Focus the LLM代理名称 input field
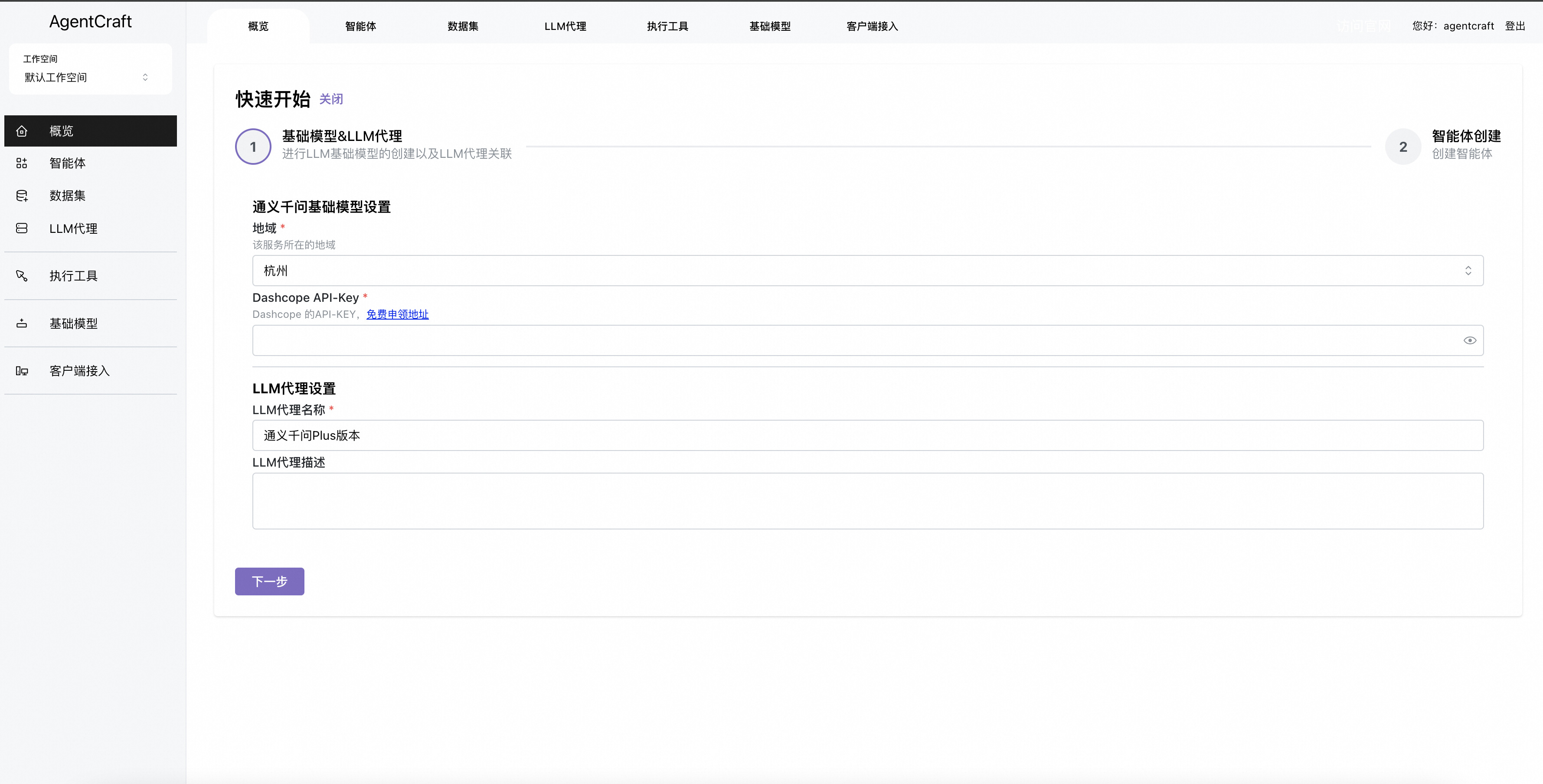 (867, 435)
